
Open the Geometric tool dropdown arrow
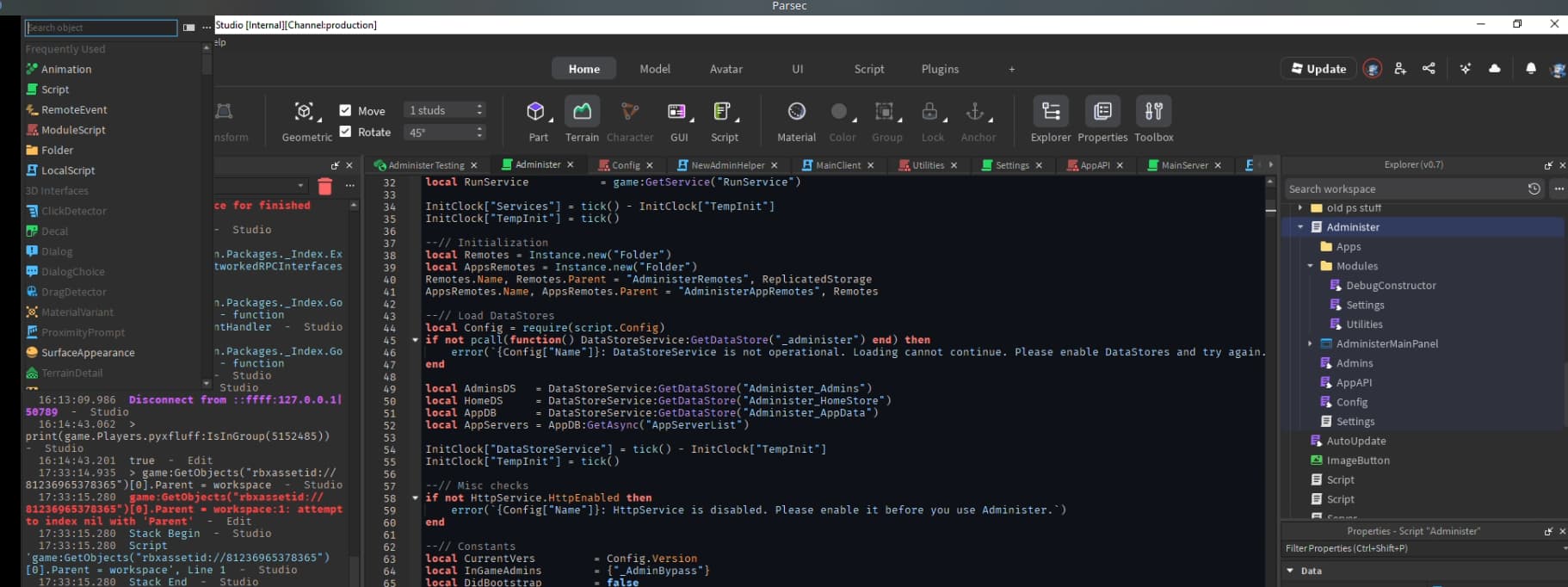click(x=320, y=119)
